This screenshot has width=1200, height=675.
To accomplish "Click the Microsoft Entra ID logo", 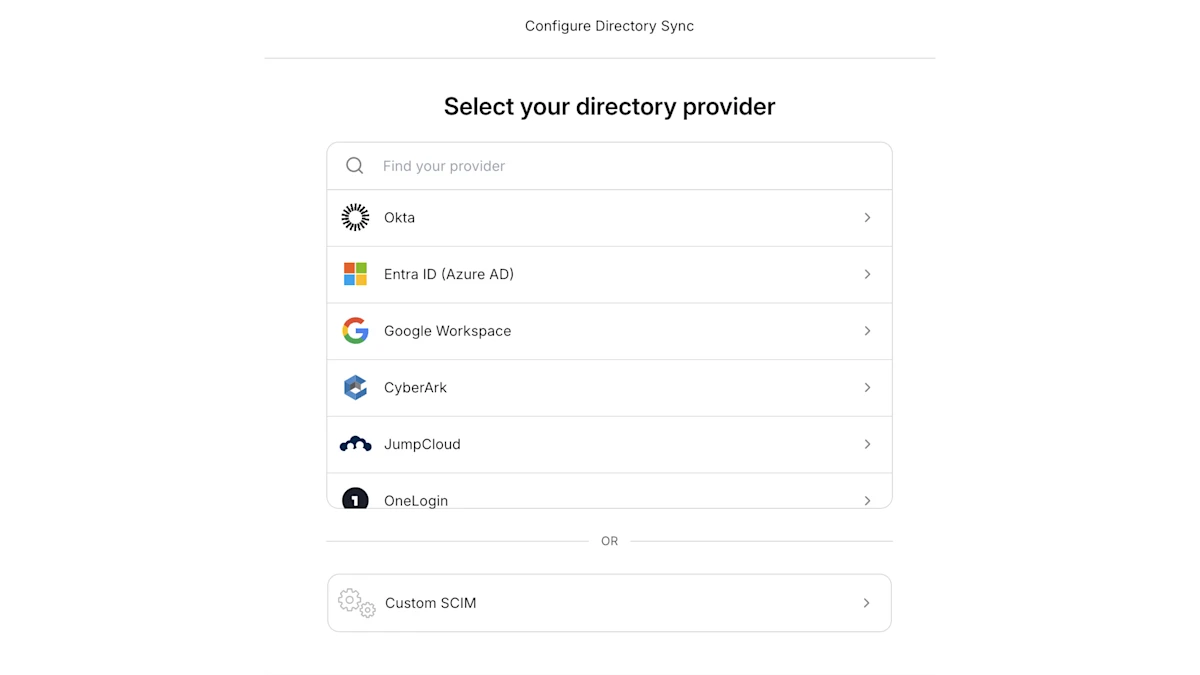I will tap(355, 274).
